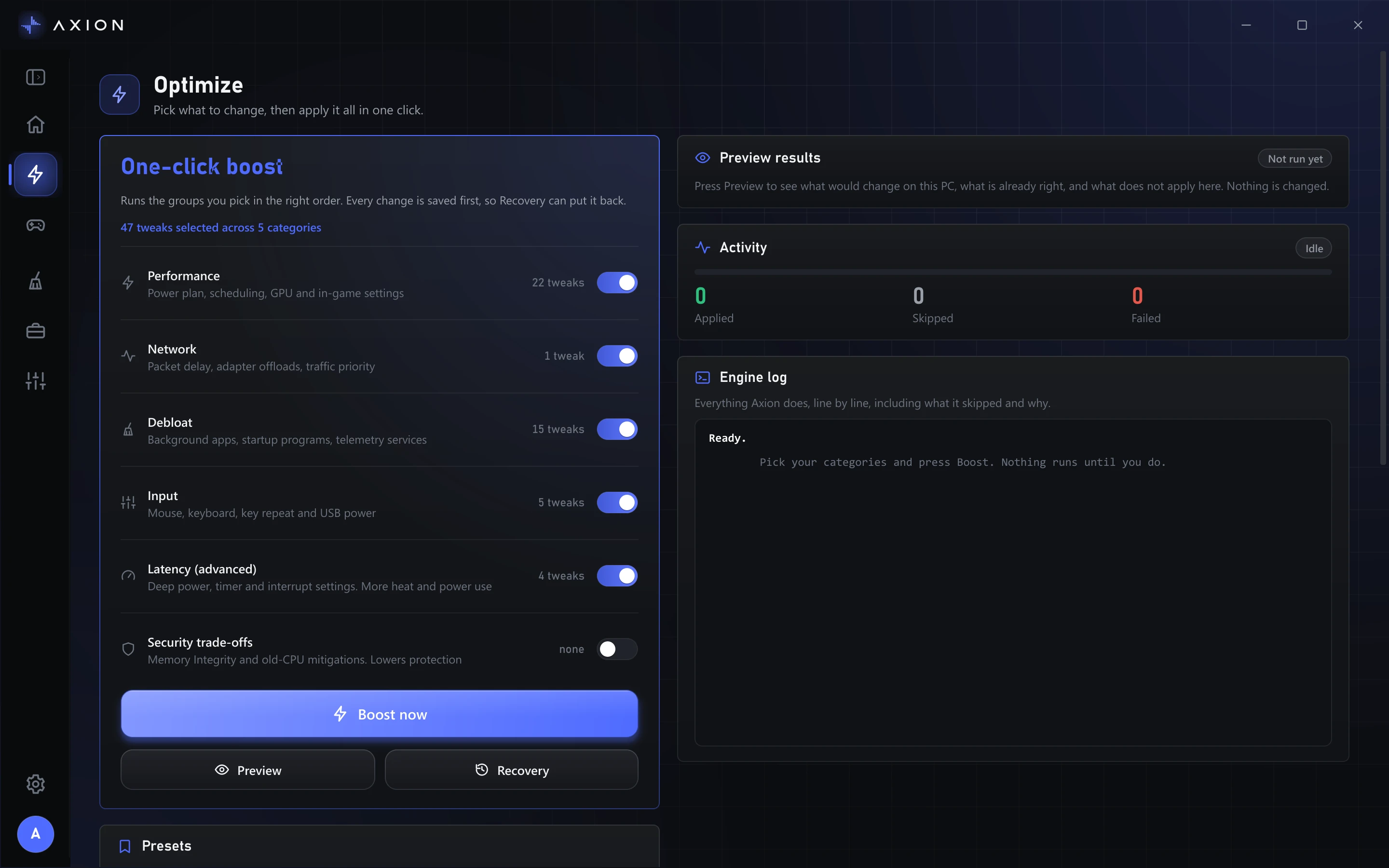Screen dimensions: 1389x868
Task: Run the Preview button
Action: (x=247, y=770)
